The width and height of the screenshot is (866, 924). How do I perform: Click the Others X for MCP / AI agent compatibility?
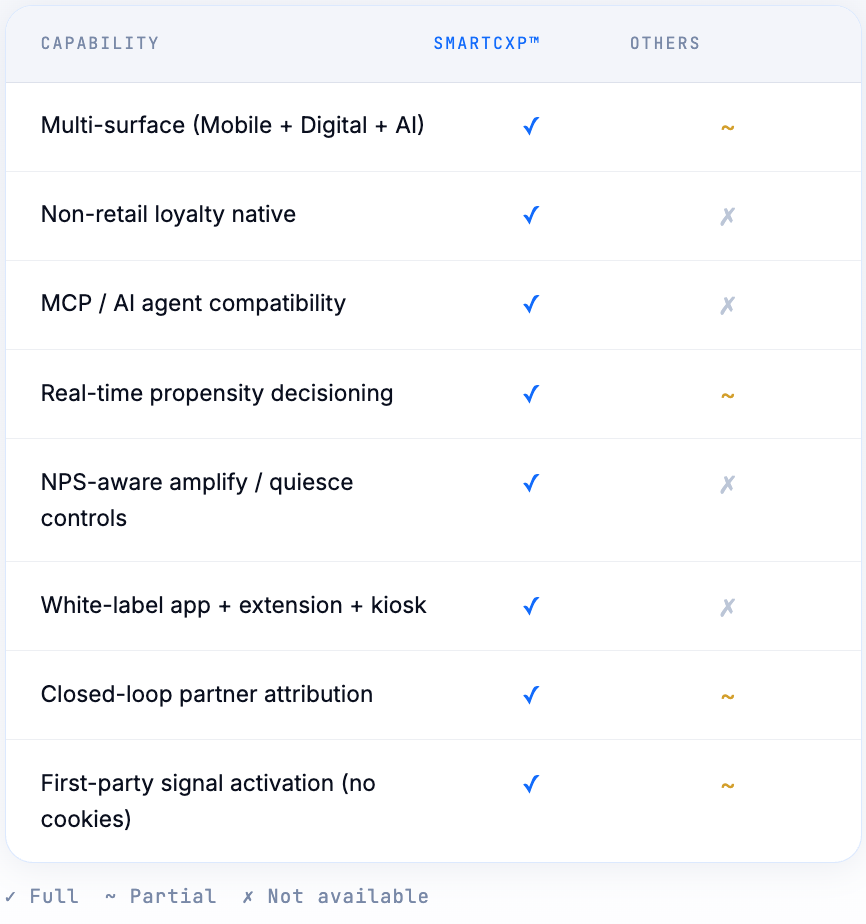(728, 305)
